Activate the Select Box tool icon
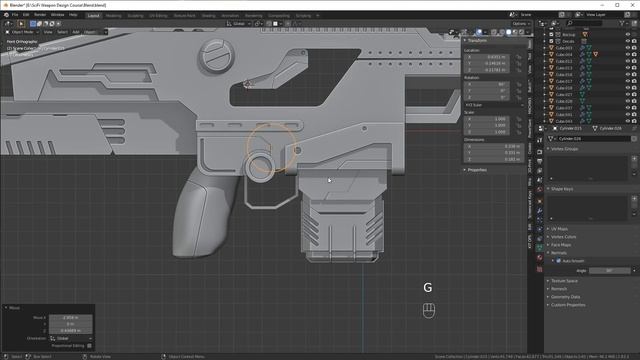 21,24
